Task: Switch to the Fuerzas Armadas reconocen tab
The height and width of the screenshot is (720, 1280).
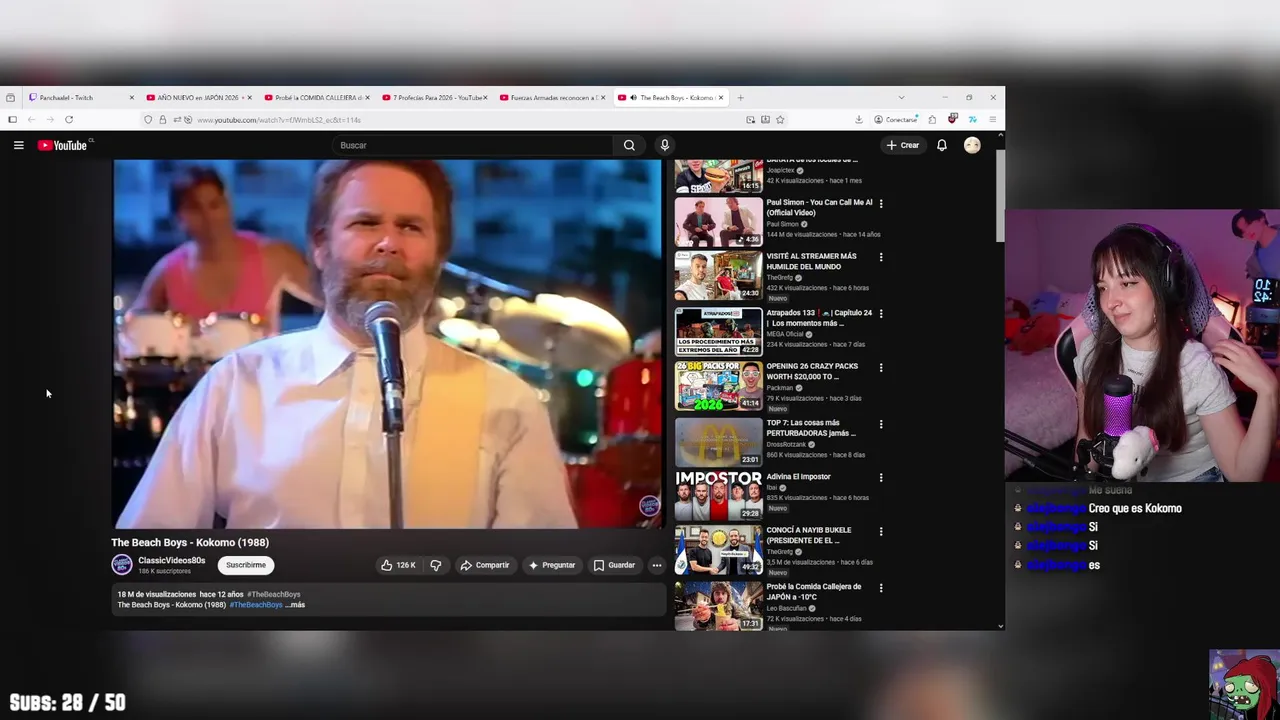Action: point(553,97)
